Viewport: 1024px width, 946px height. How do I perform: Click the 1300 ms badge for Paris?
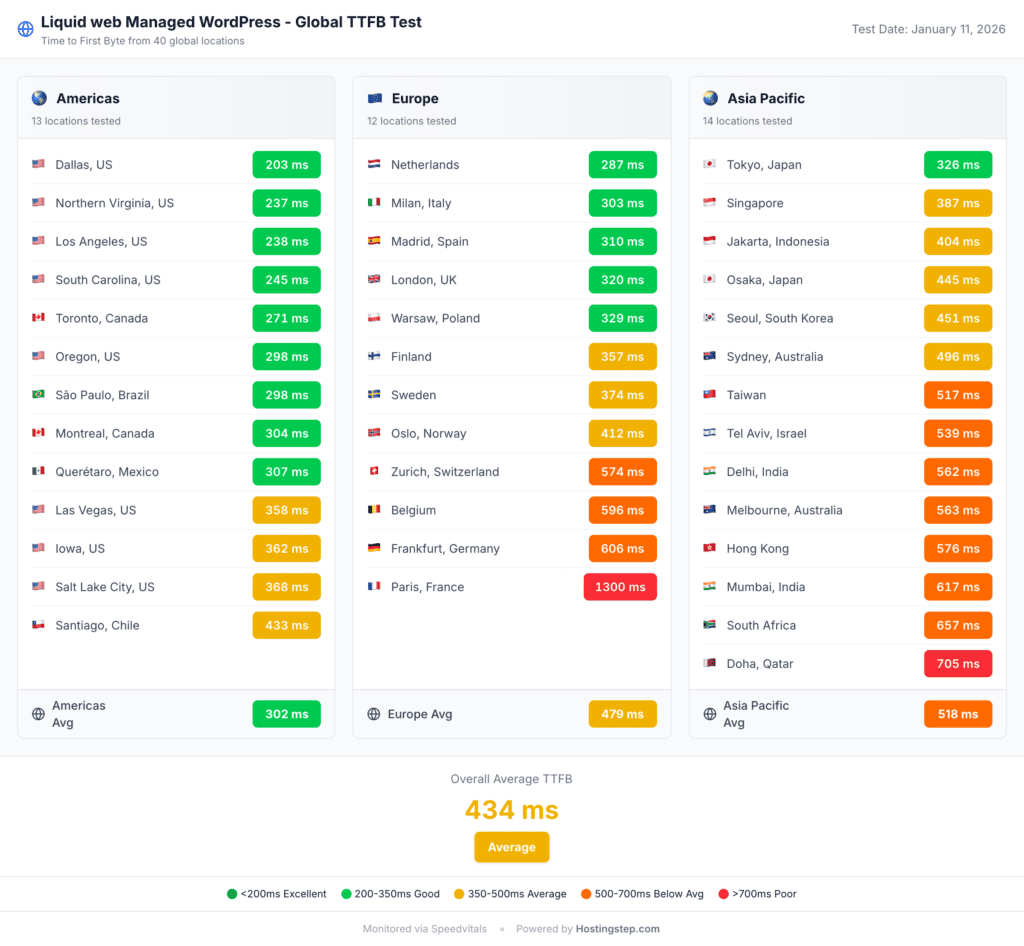click(x=620, y=587)
